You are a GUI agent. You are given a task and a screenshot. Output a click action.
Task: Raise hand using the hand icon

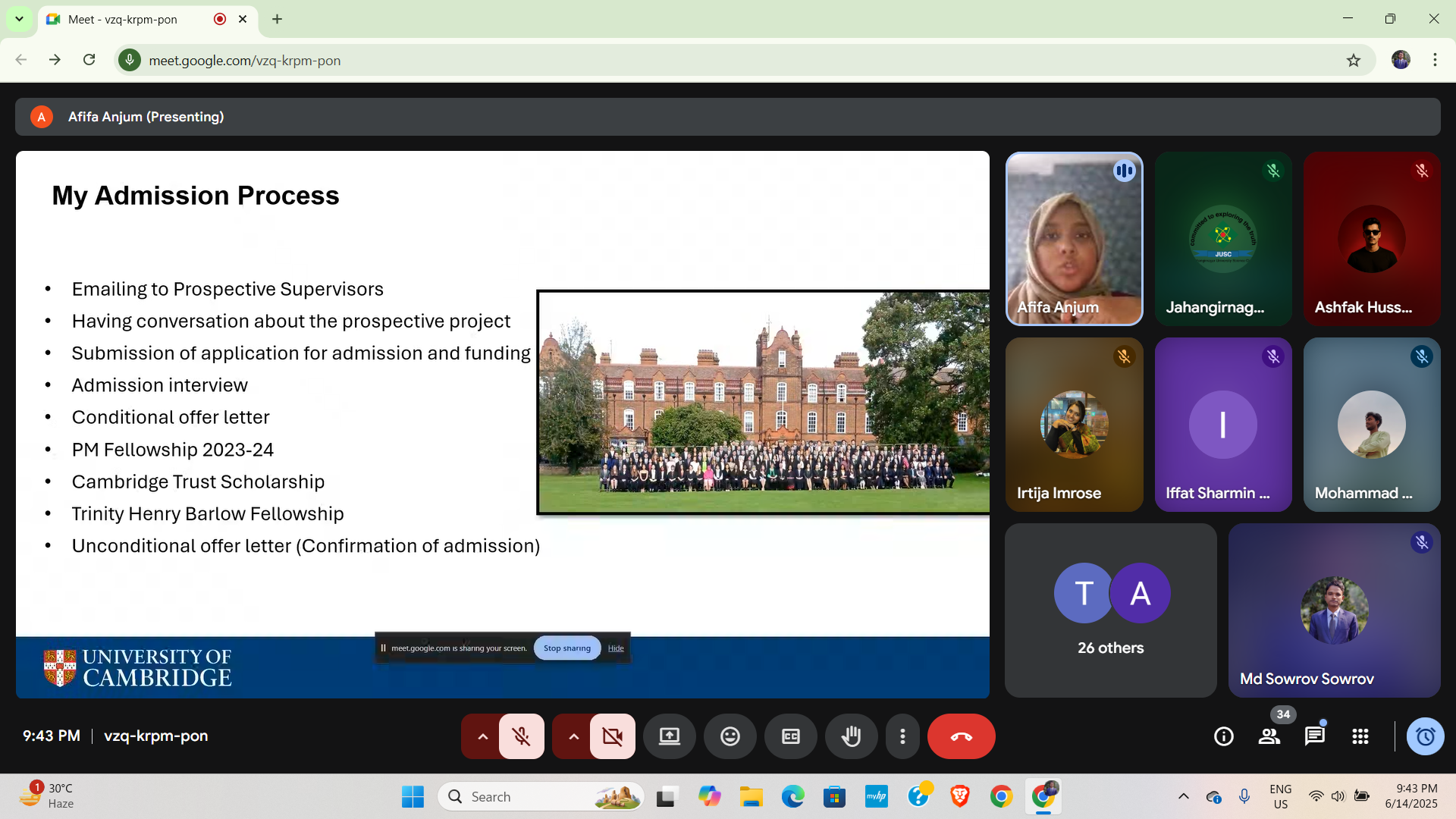(x=851, y=736)
